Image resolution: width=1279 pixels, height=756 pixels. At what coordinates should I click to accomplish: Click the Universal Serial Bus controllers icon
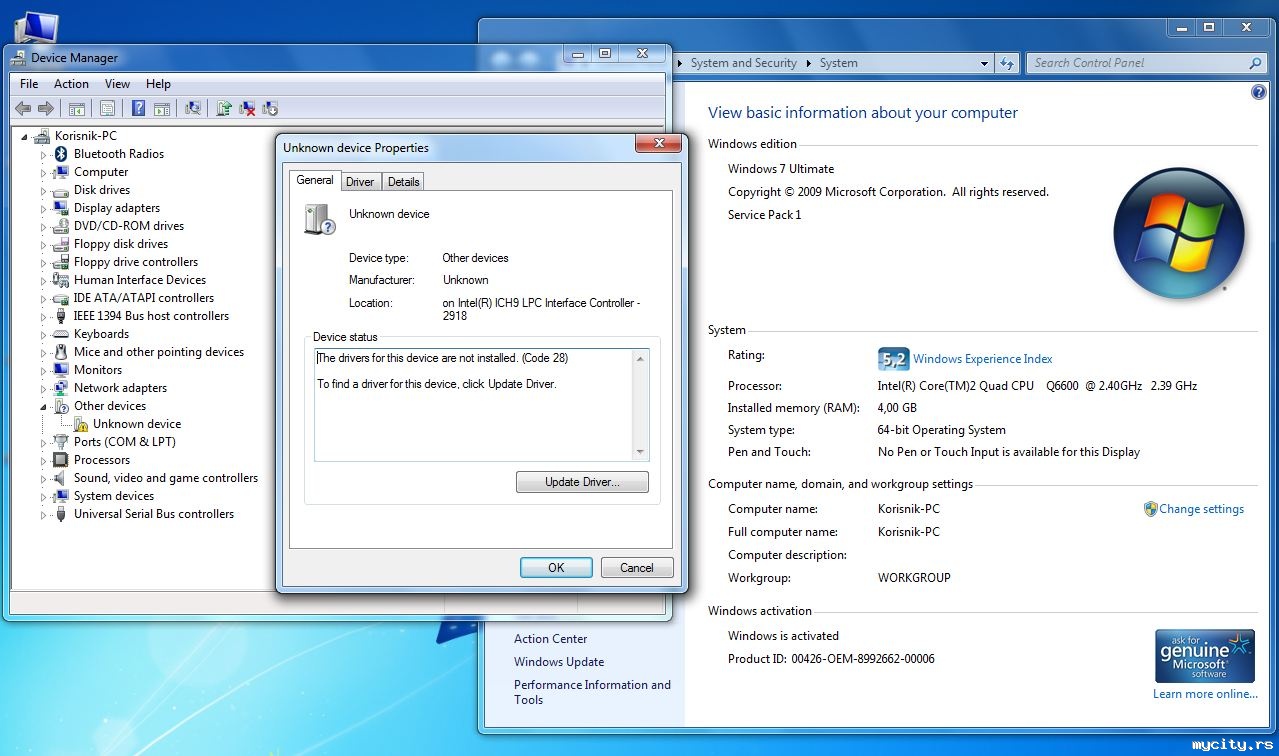tap(61, 514)
